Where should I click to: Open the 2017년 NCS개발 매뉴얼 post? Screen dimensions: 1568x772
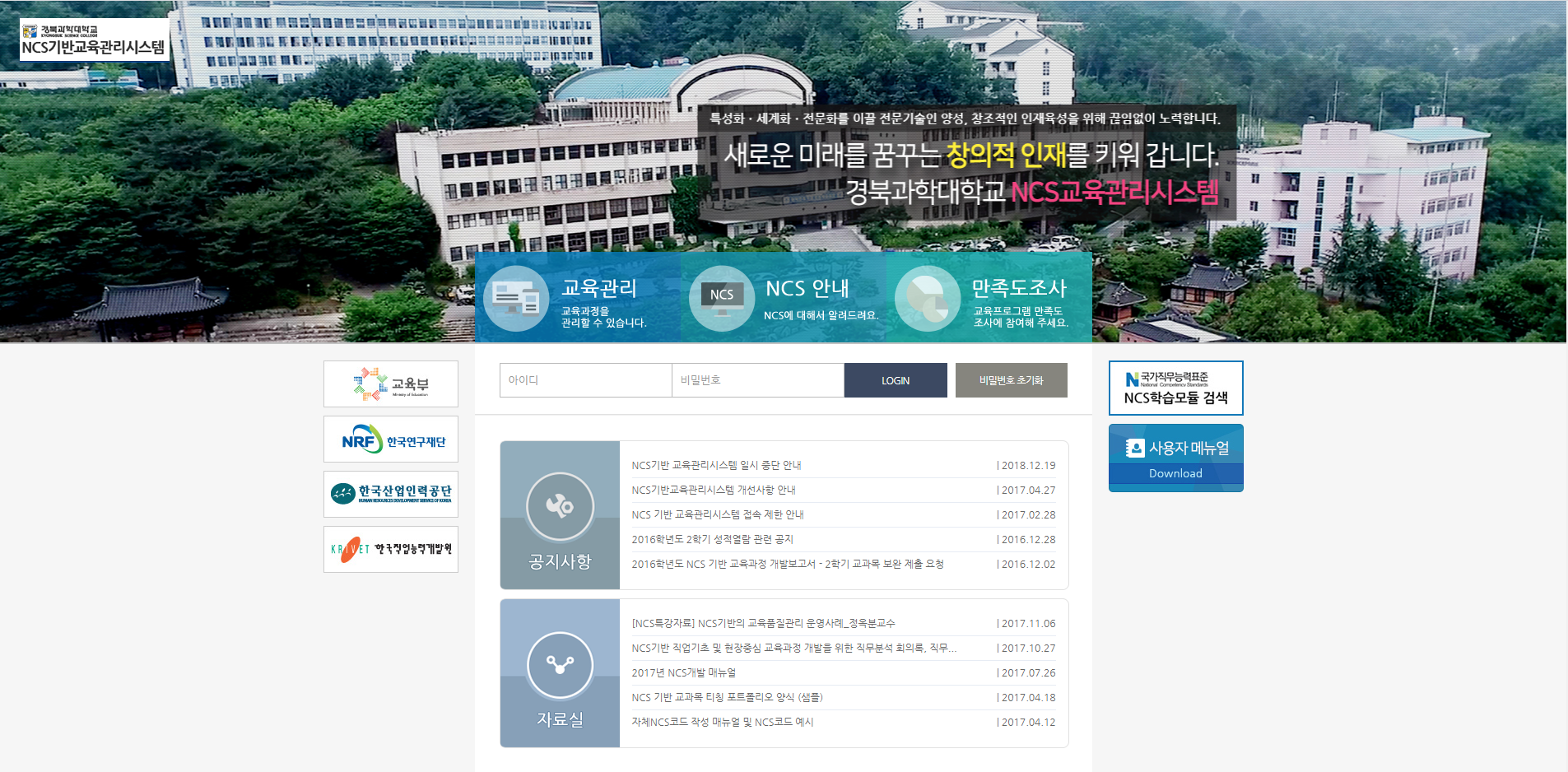[683, 673]
